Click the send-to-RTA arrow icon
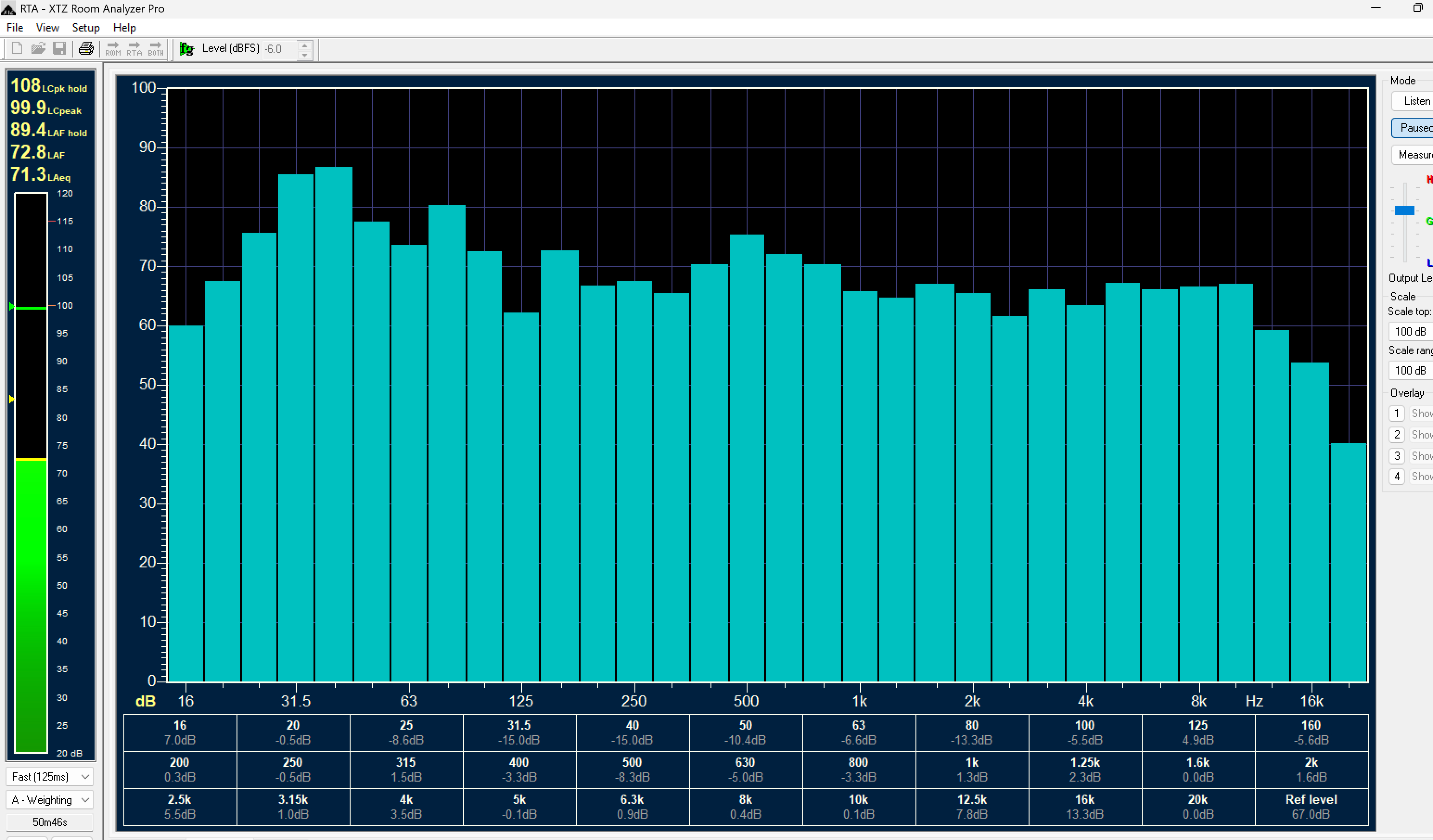The height and width of the screenshot is (840, 1433). pos(134,49)
